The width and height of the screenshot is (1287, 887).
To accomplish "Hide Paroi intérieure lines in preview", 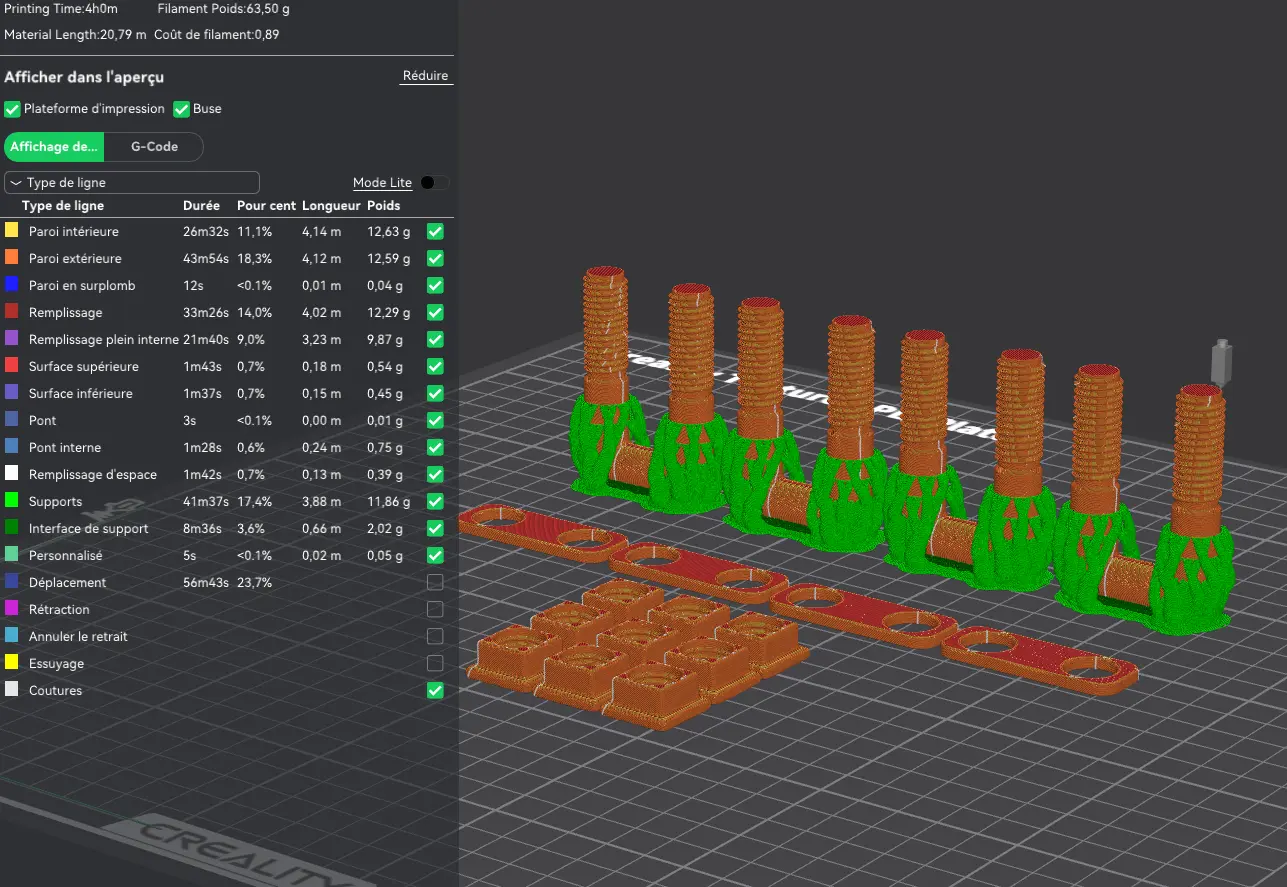I will point(435,231).
